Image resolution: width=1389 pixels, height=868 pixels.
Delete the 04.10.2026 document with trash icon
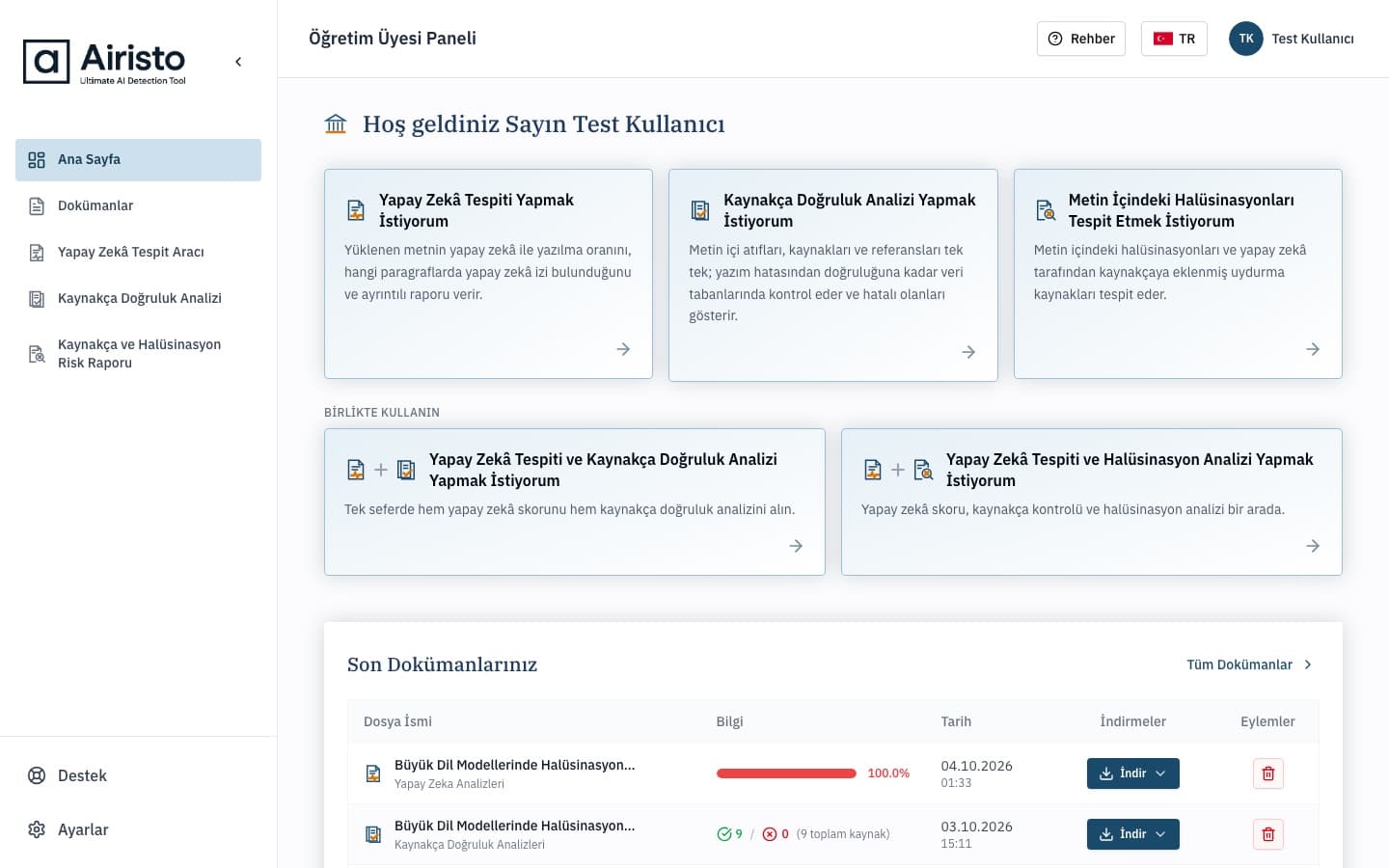pos(1268,773)
